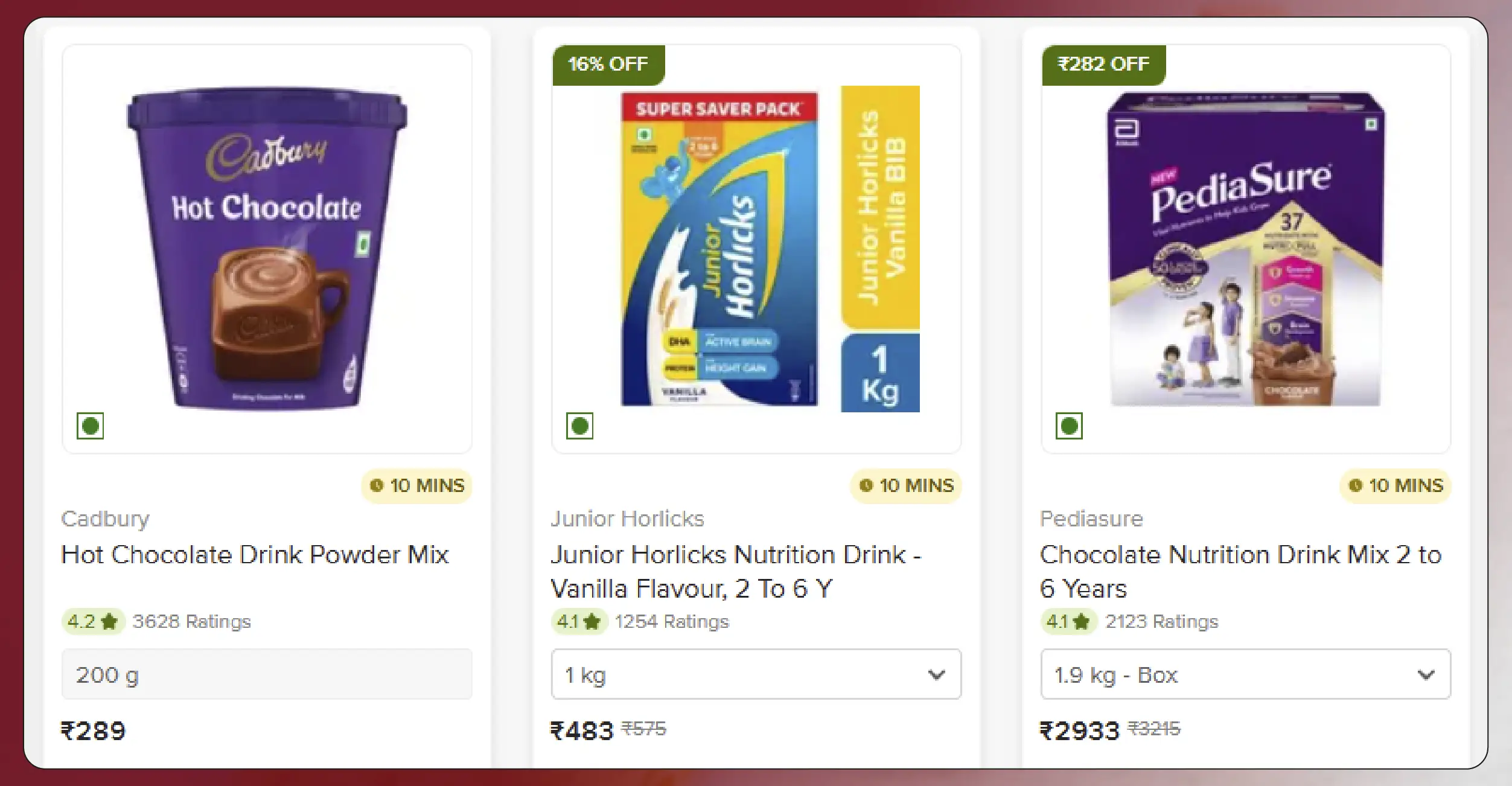Click the Junior Horlicks super saver pack image

pos(770,249)
